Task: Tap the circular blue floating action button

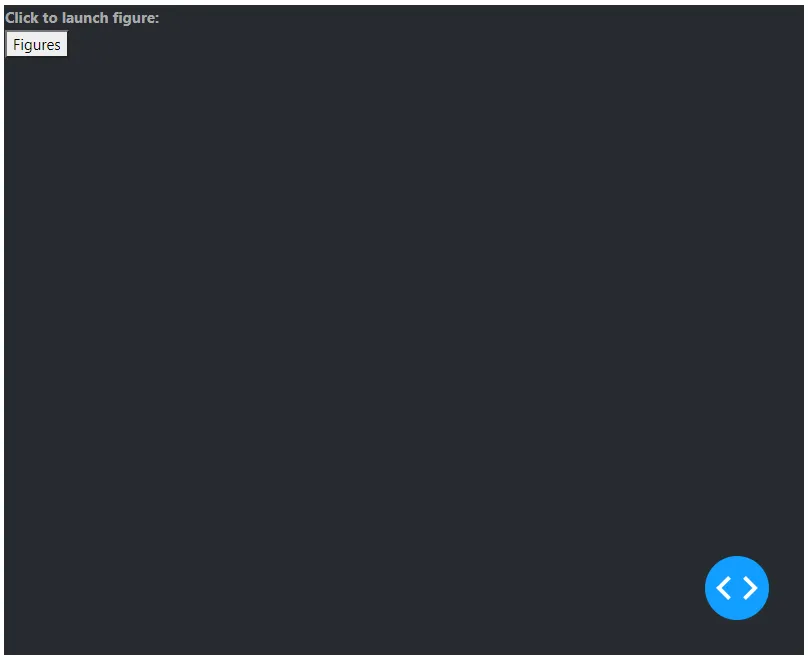Action: tap(736, 587)
